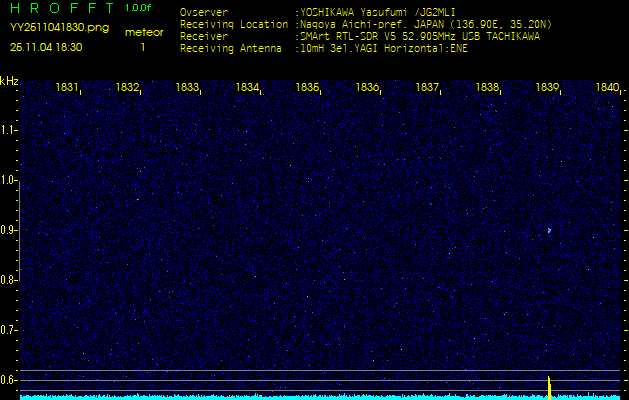This screenshot has width=629, height=400.
Task: Click the red meteor echo dot
Action: point(549,230)
